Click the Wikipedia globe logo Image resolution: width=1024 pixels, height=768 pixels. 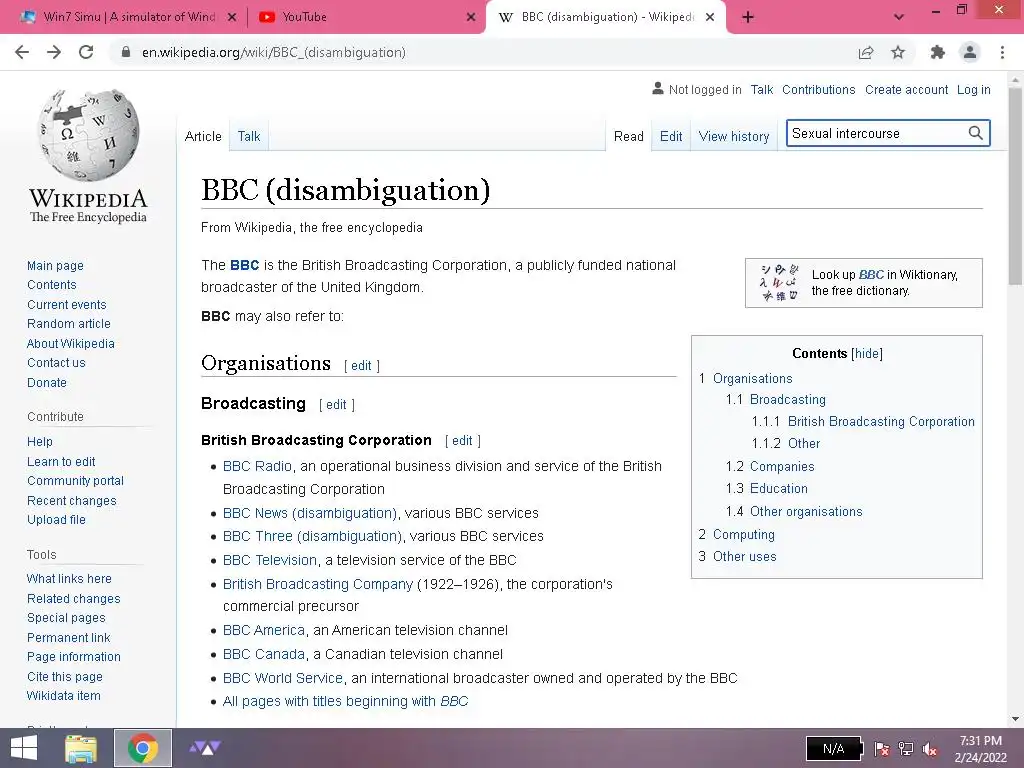pos(88,135)
